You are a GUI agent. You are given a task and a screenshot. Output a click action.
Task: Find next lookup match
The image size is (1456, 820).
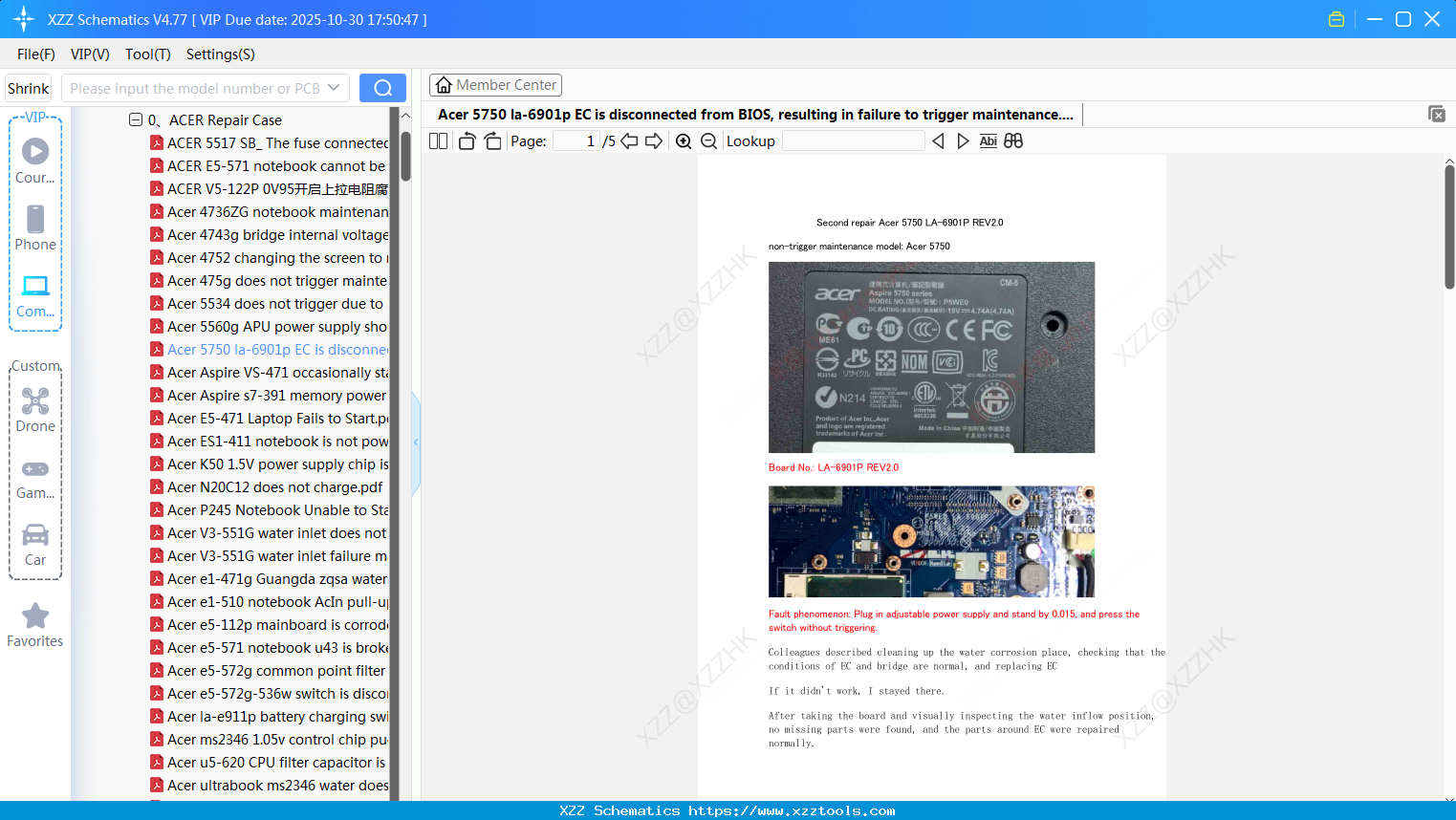tap(963, 140)
